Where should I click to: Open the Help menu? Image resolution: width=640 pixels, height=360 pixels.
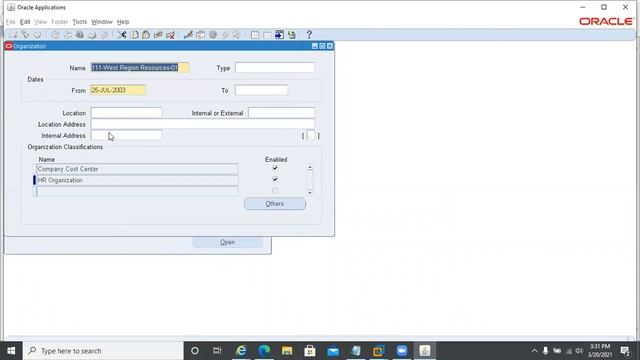pos(123,22)
